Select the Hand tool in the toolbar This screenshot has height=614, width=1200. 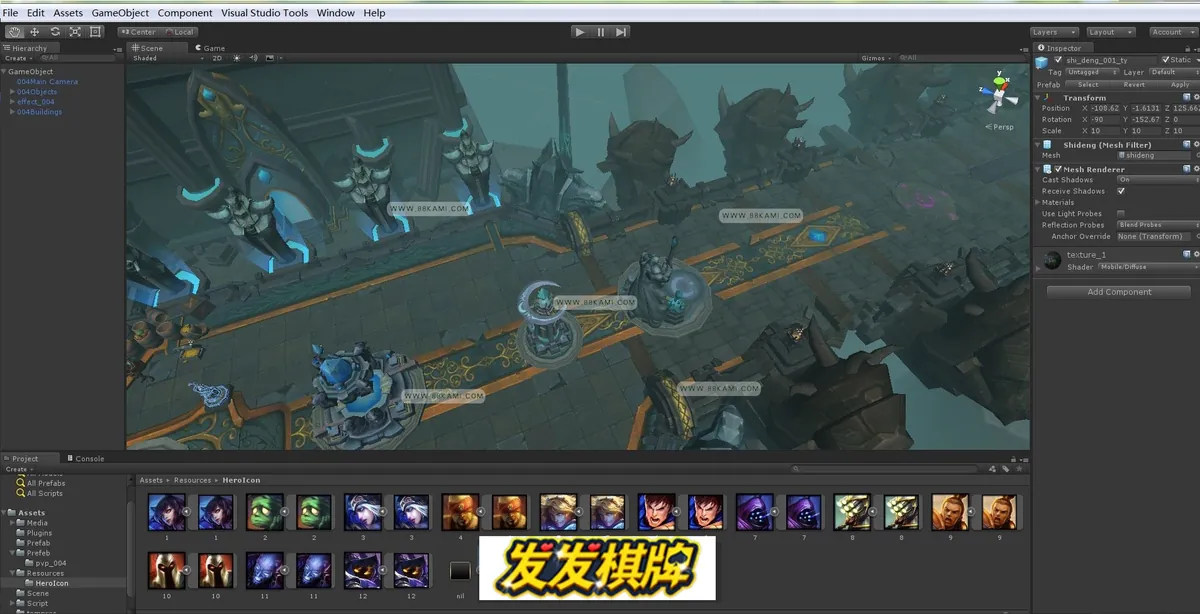(x=15, y=32)
